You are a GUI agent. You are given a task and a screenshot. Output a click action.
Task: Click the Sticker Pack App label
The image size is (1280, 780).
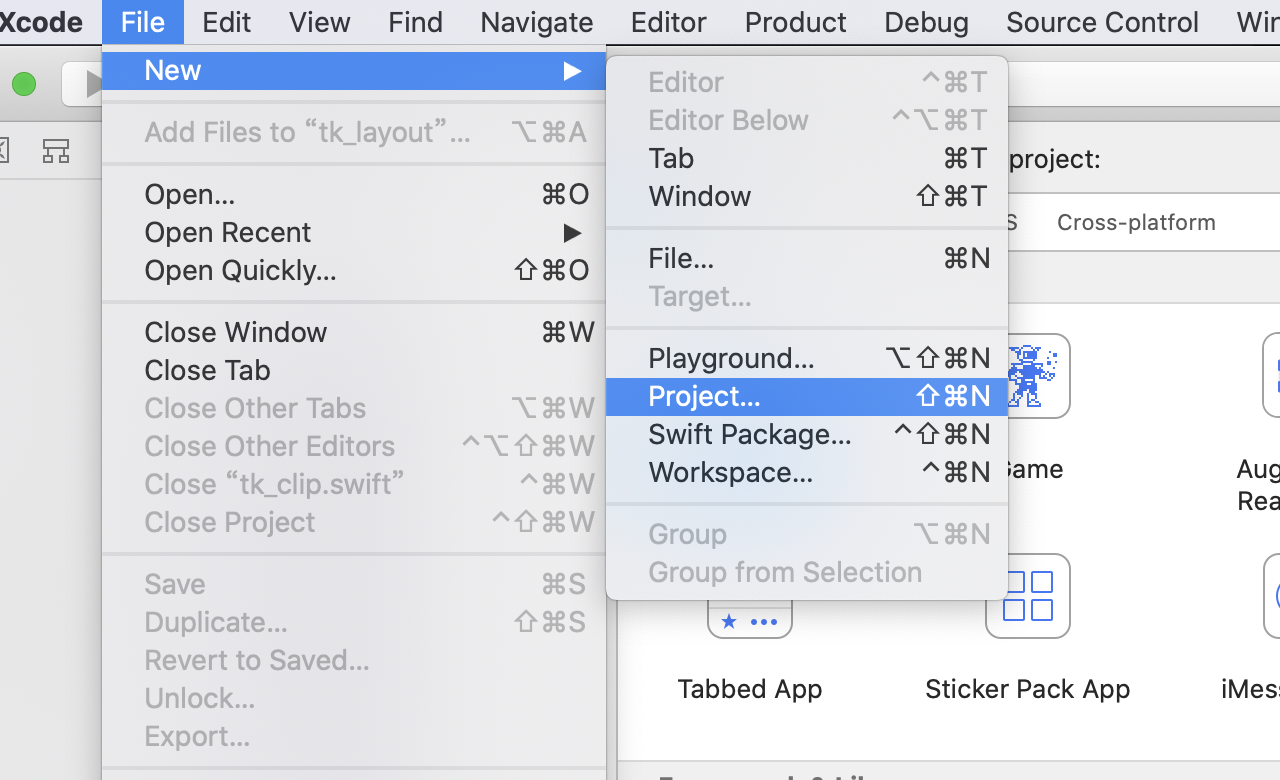coord(1028,689)
